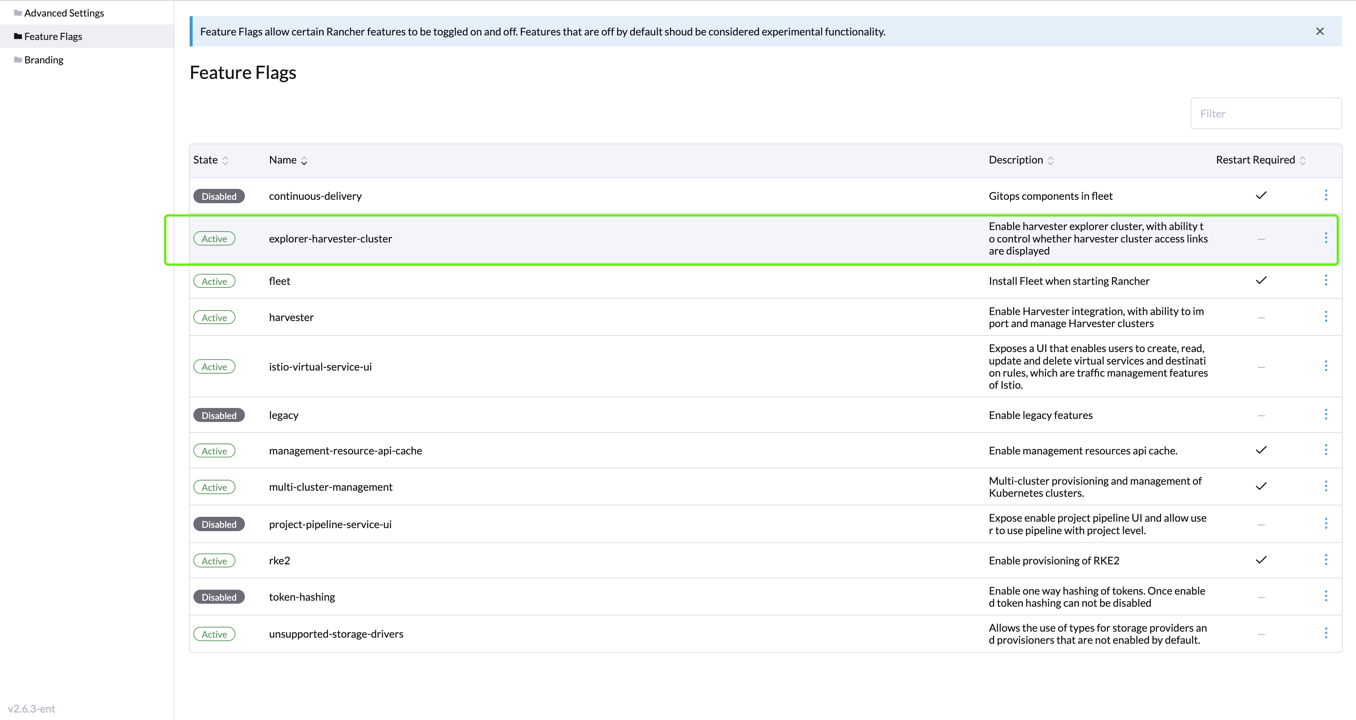Open actions menu for management-resource-api-cache row
The image size is (1356, 720).
(x=1326, y=450)
